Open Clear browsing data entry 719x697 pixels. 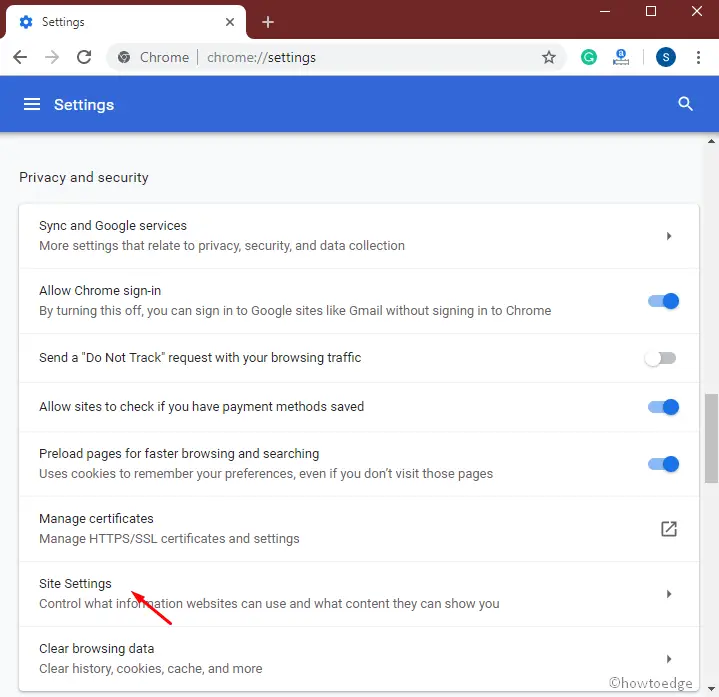tap(359, 659)
